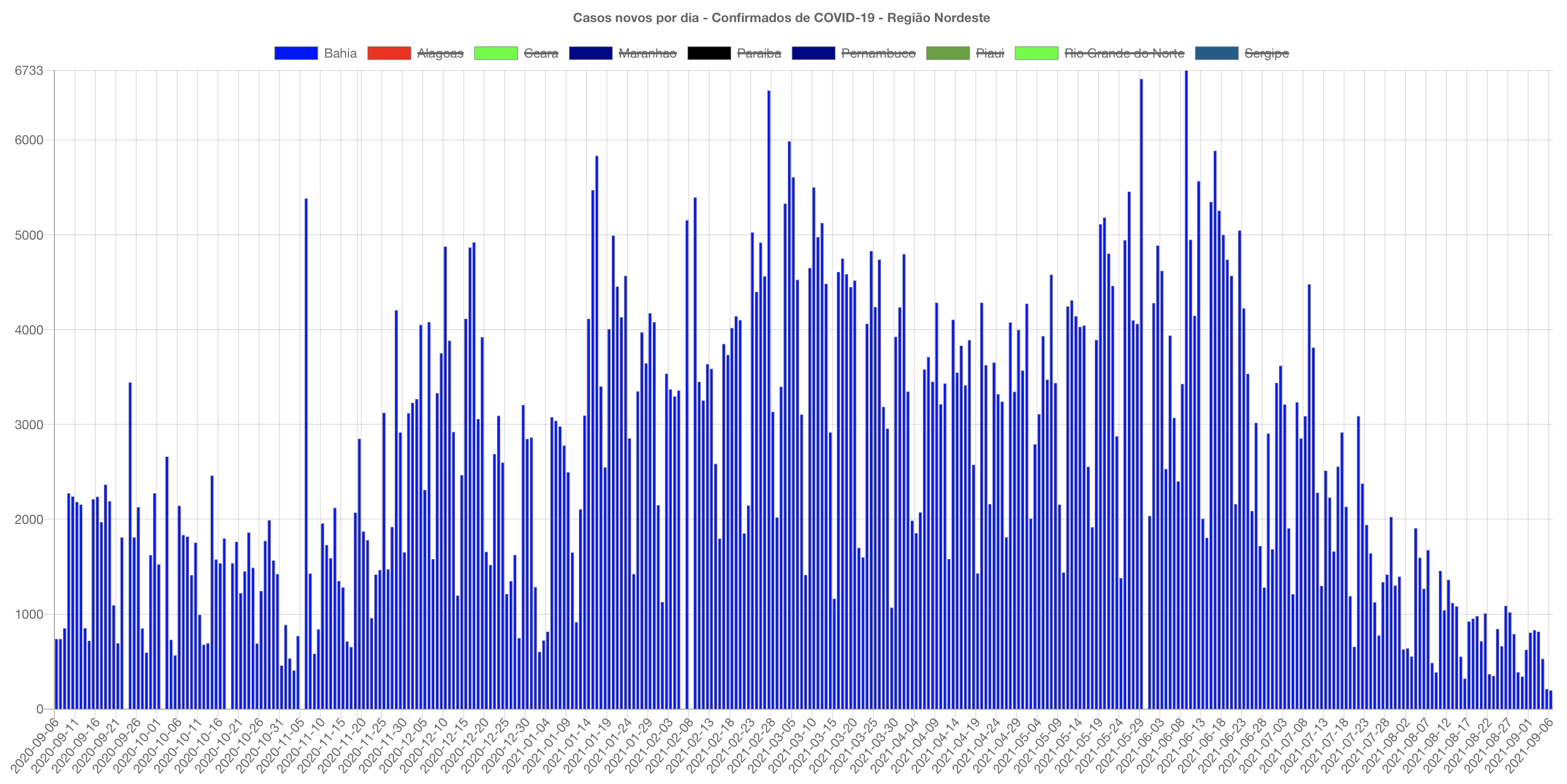Viewport: 1567px width, 784px height.
Task: Click the 6000 y-axis label
Action: [29, 140]
